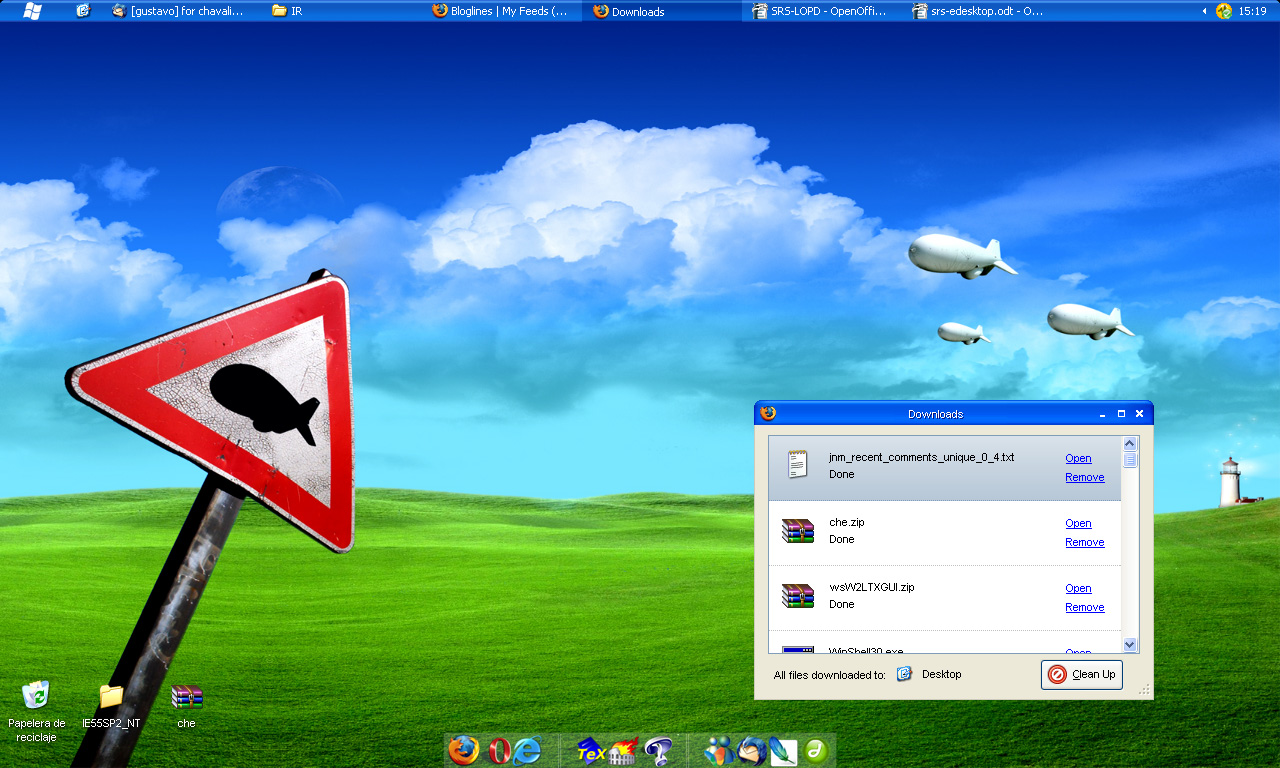Remove jnm_recent_comments_unique_0_4.txt from list
This screenshot has width=1280, height=768.
tap(1085, 477)
